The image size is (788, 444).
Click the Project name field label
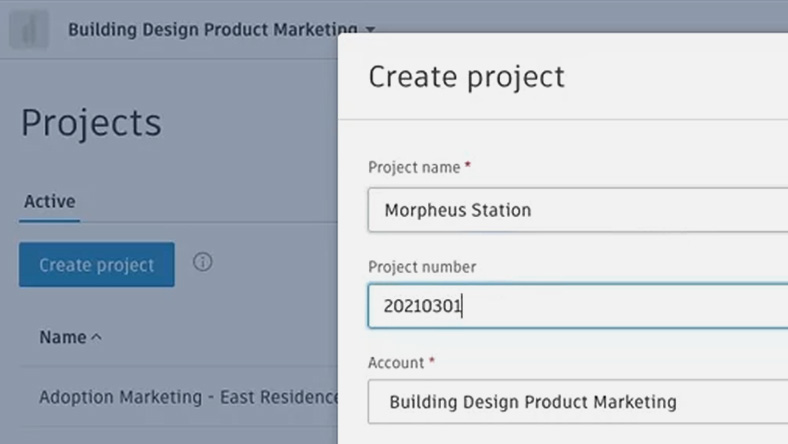[414, 167]
